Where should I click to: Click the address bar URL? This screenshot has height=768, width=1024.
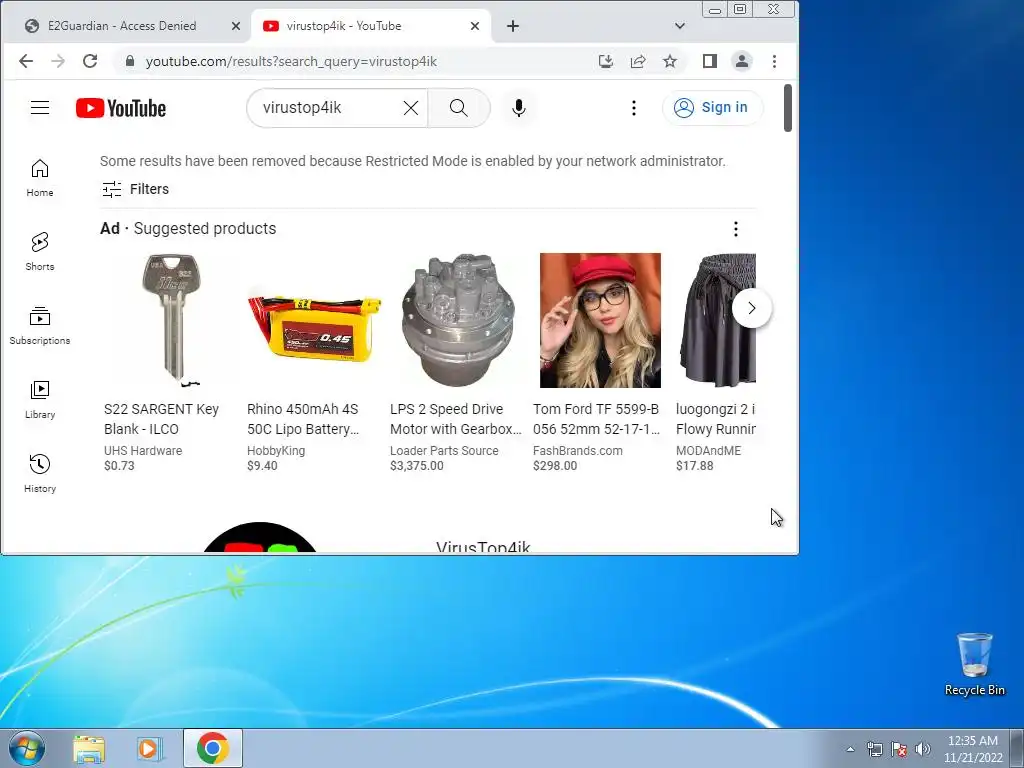291,61
